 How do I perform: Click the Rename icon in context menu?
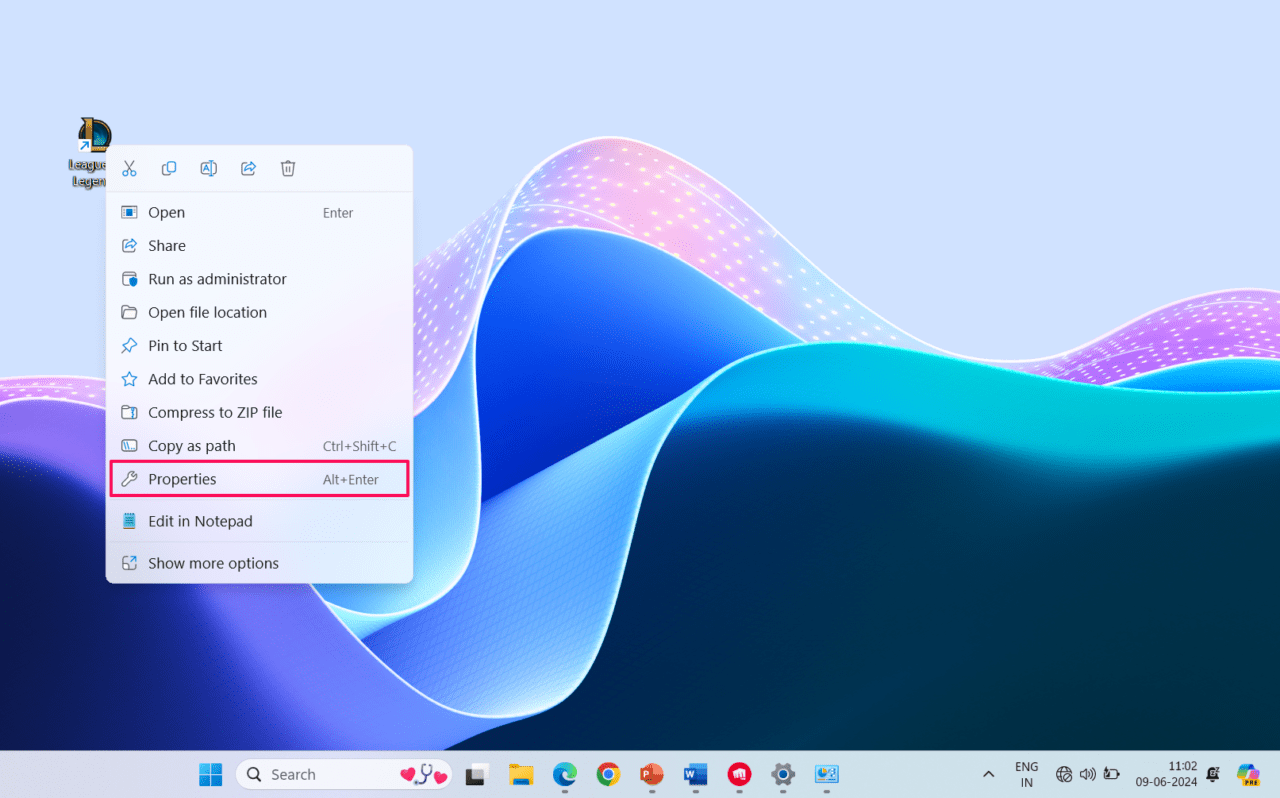(208, 169)
